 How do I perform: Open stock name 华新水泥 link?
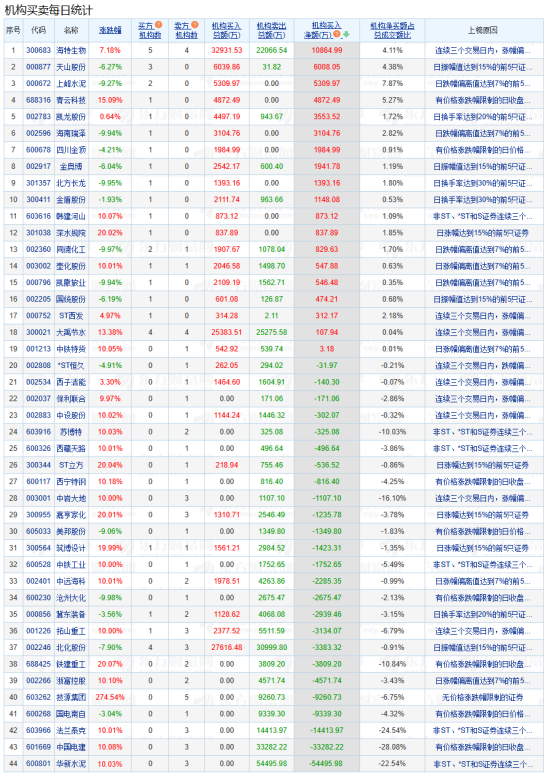(71, 764)
